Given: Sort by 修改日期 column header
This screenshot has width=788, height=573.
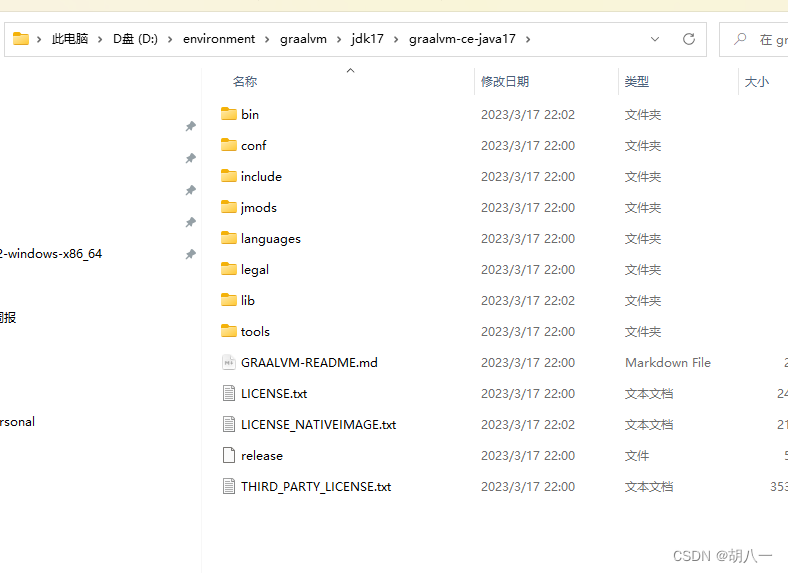Looking at the screenshot, I should (x=505, y=81).
